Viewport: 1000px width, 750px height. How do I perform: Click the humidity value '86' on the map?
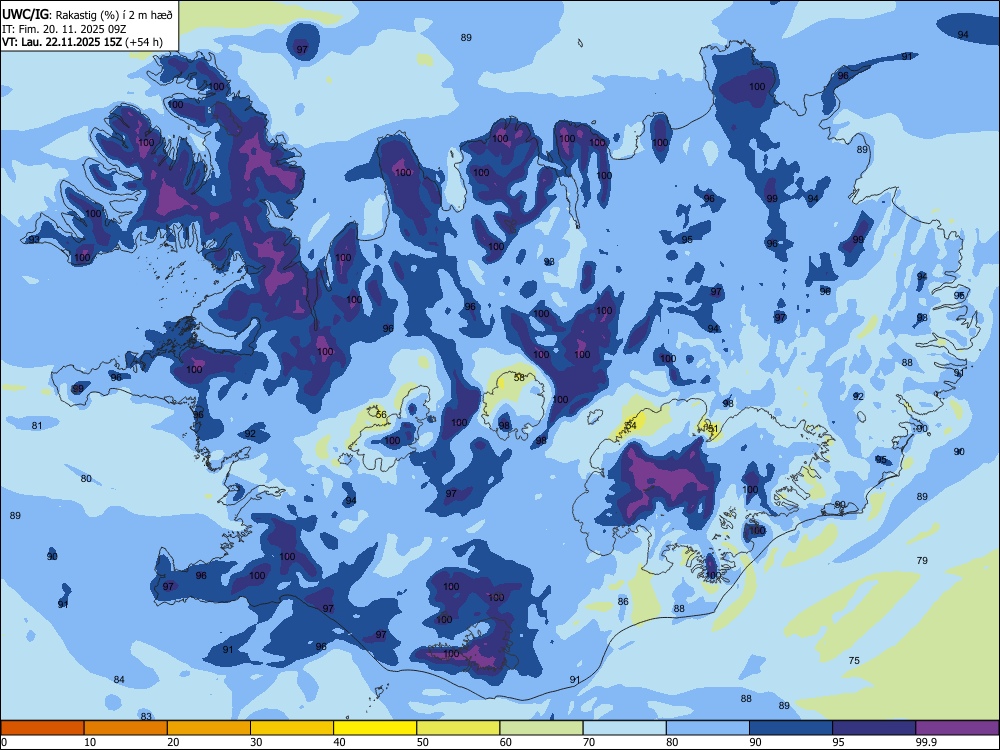[623, 601]
